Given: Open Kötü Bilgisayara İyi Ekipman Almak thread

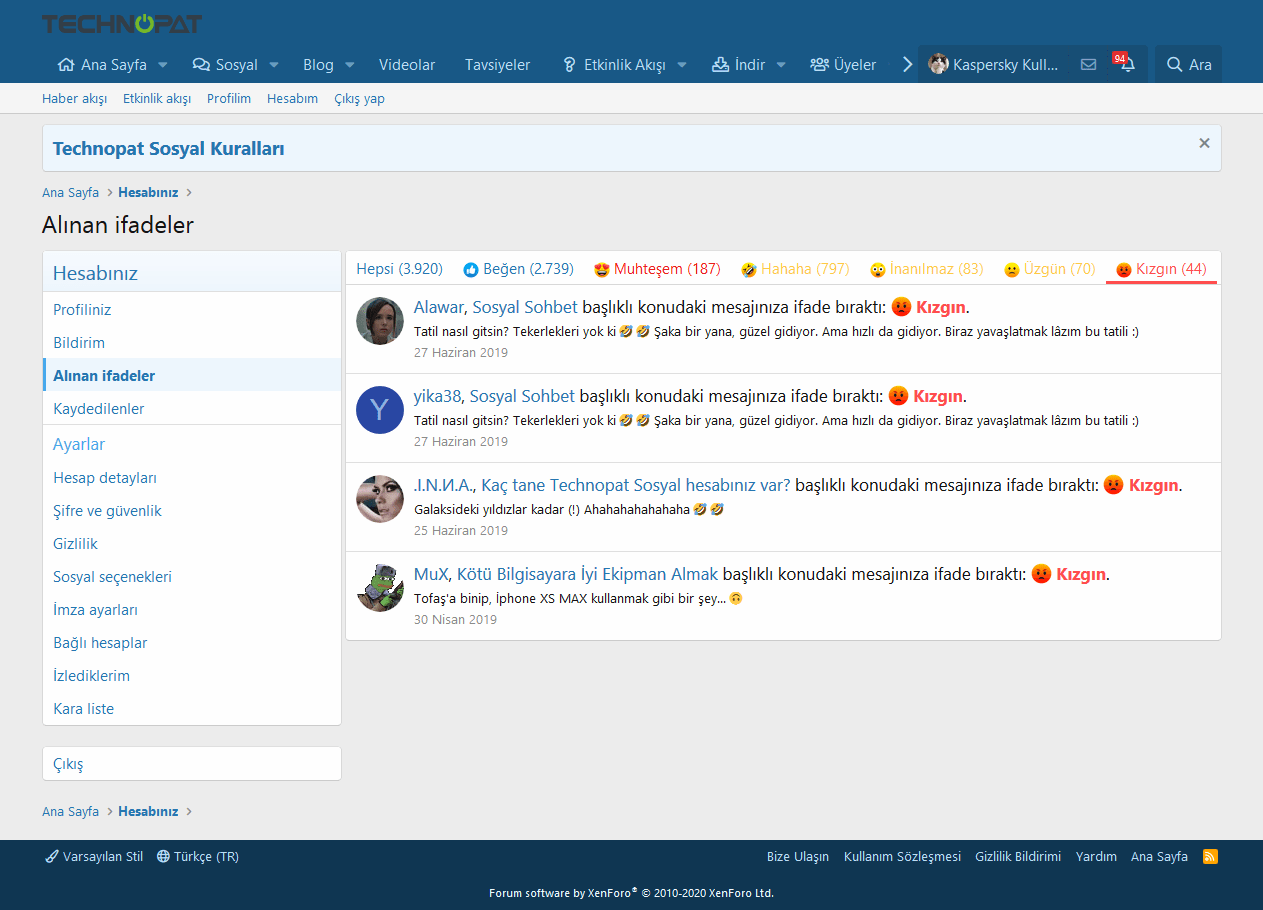Looking at the screenshot, I should pyautogui.click(x=588, y=574).
